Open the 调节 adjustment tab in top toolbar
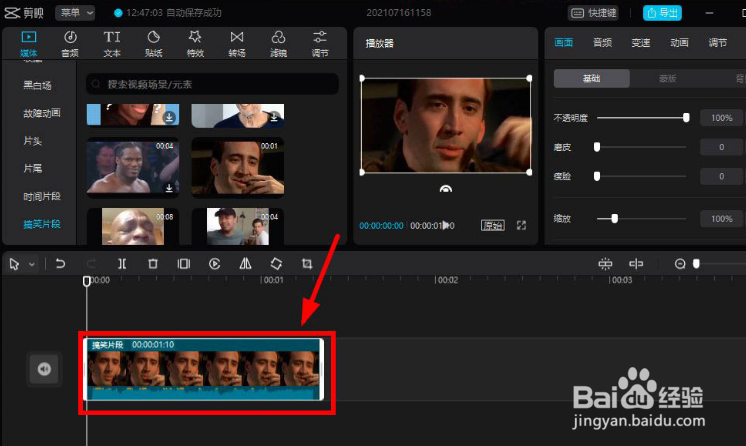The image size is (746, 446). [320, 43]
